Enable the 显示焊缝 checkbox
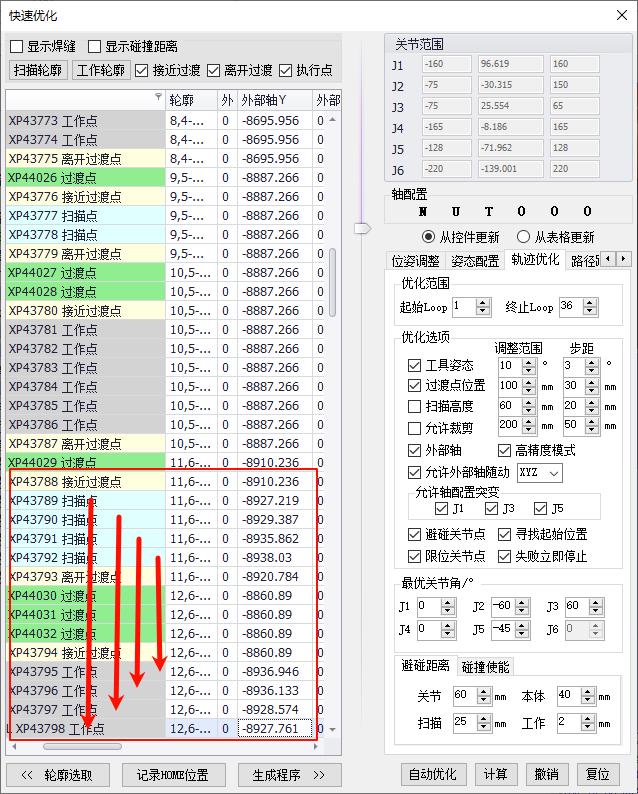Viewport: 638px width, 794px height. [17, 46]
